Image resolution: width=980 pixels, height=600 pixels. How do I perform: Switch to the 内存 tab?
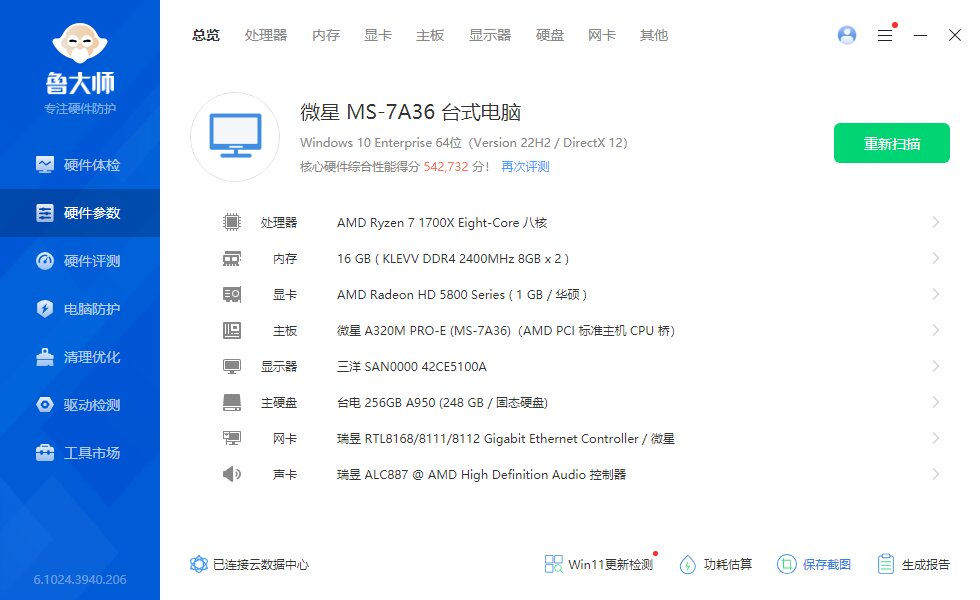[326, 36]
